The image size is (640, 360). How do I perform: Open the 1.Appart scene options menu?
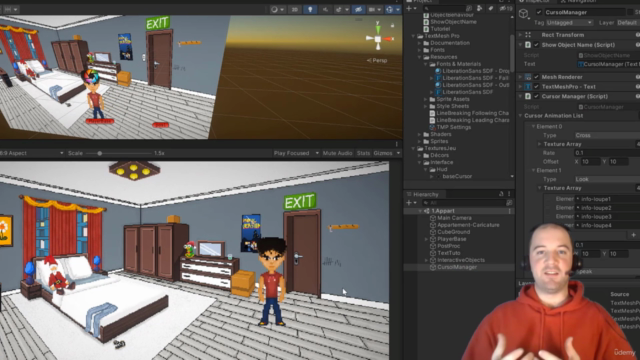click(x=509, y=211)
